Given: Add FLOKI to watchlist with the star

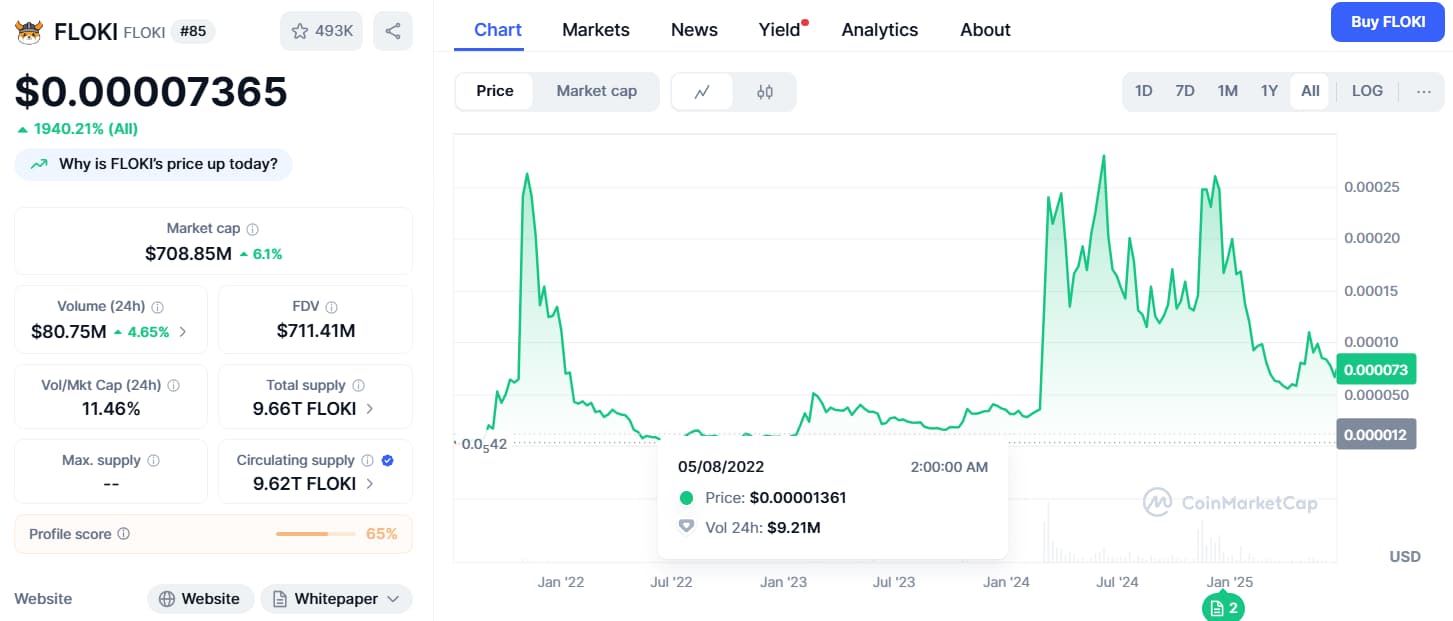Looking at the screenshot, I should [321, 31].
